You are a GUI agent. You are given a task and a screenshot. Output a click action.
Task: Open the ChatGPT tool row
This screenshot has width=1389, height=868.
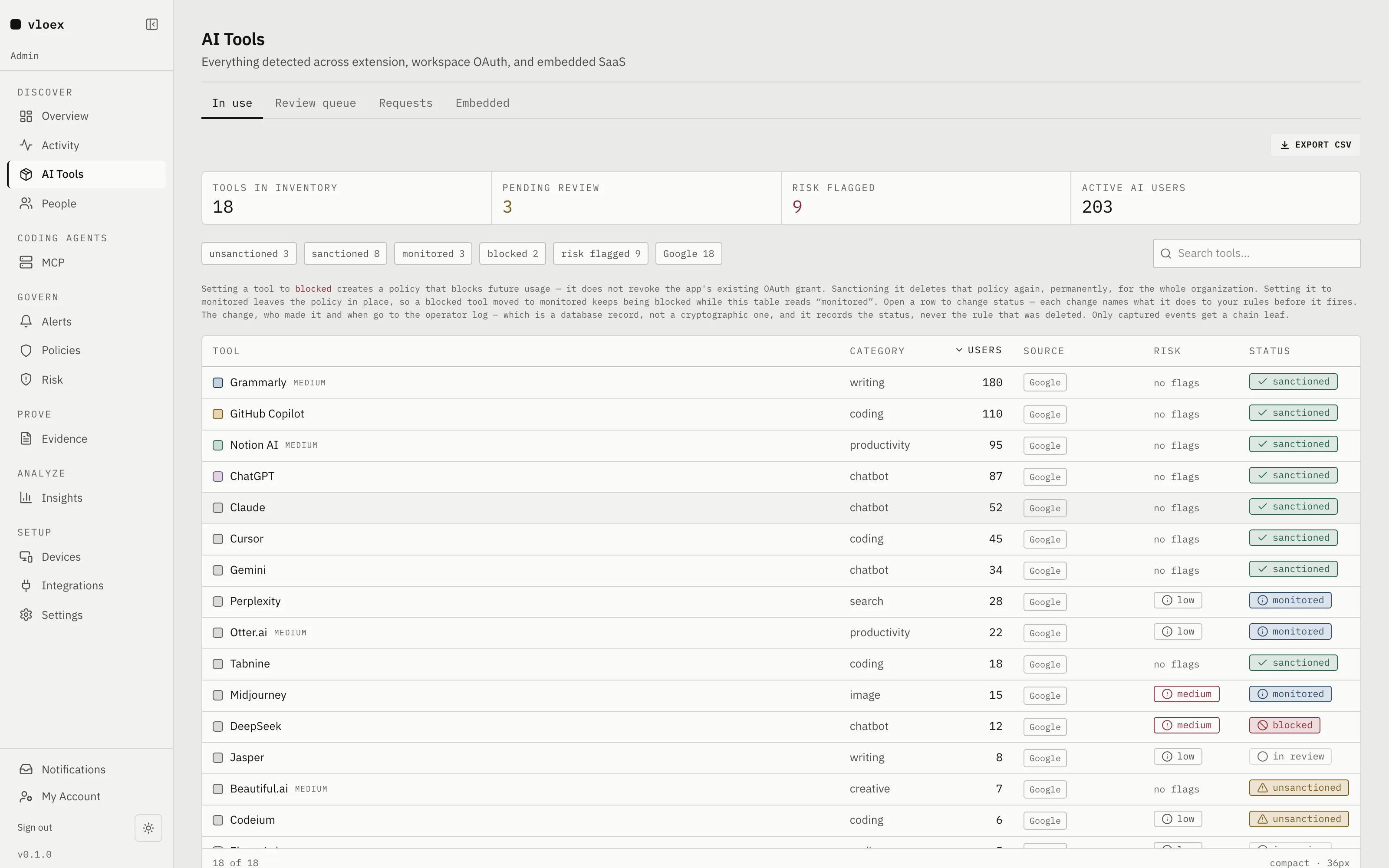(x=780, y=477)
